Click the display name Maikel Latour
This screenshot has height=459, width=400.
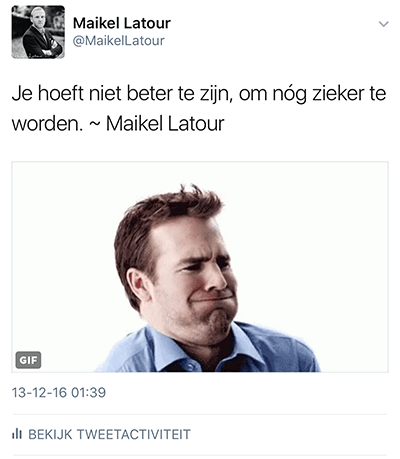coord(122,23)
